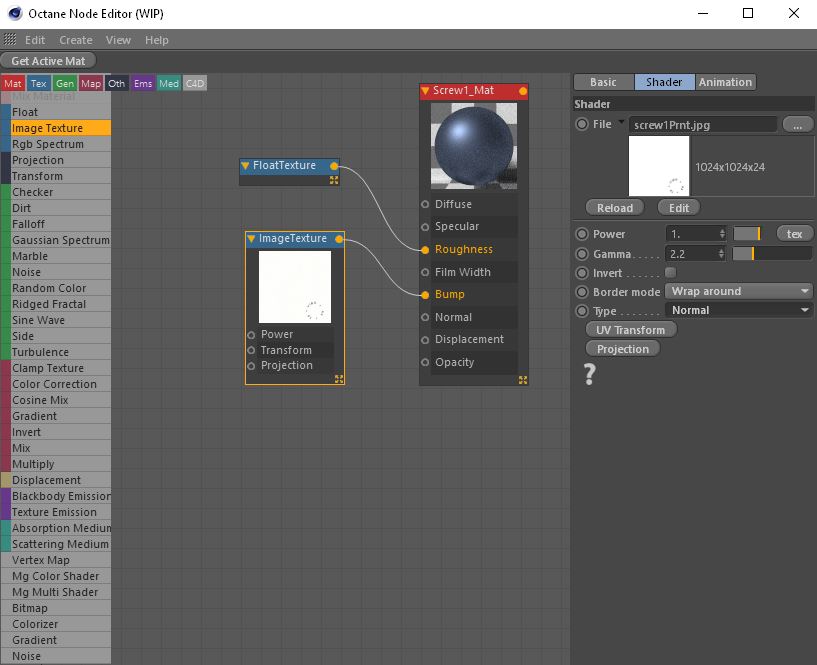Image resolution: width=817 pixels, height=665 pixels.
Task: Click the Roughness input socket on Screw1_Mat
Action: [x=427, y=249]
